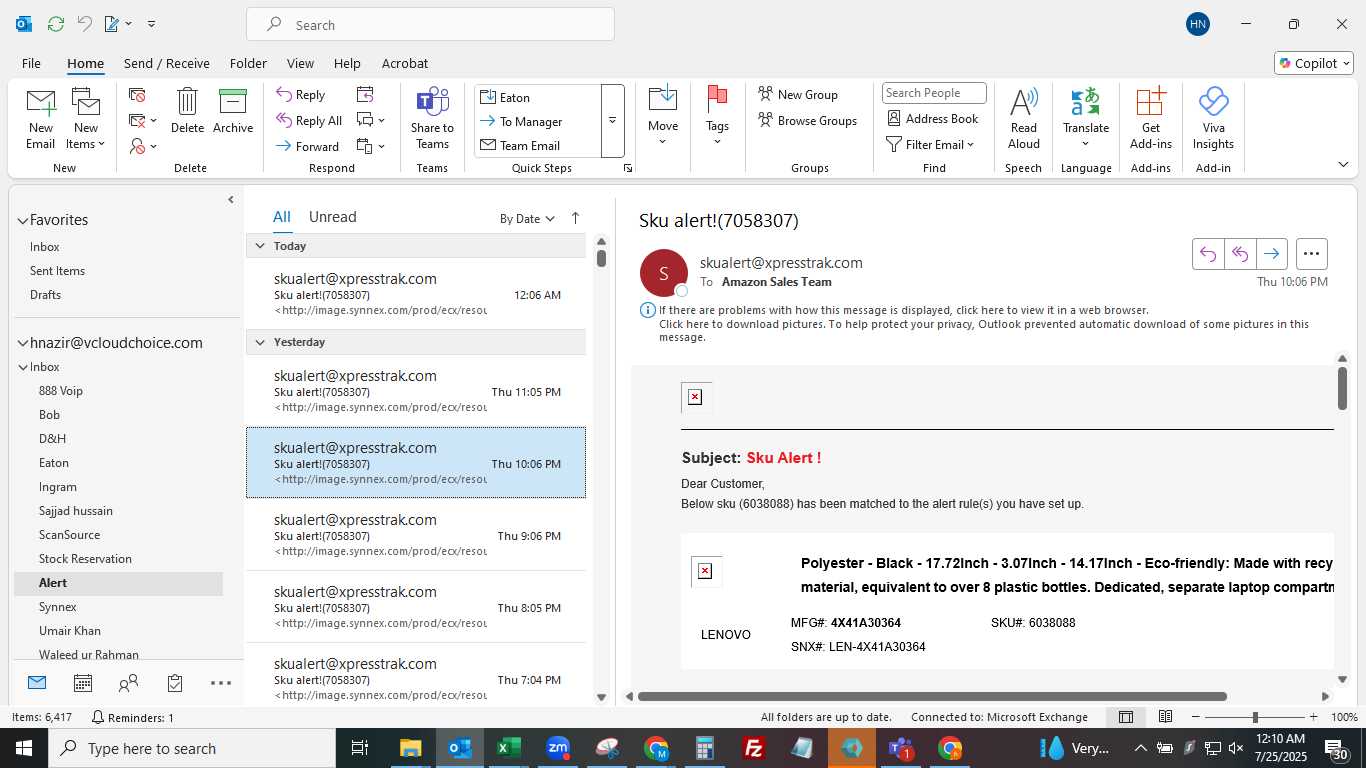Image resolution: width=1366 pixels, height=768 pixels.
Task: Open the Acrobat tab
Action: [x=405, y=63]
